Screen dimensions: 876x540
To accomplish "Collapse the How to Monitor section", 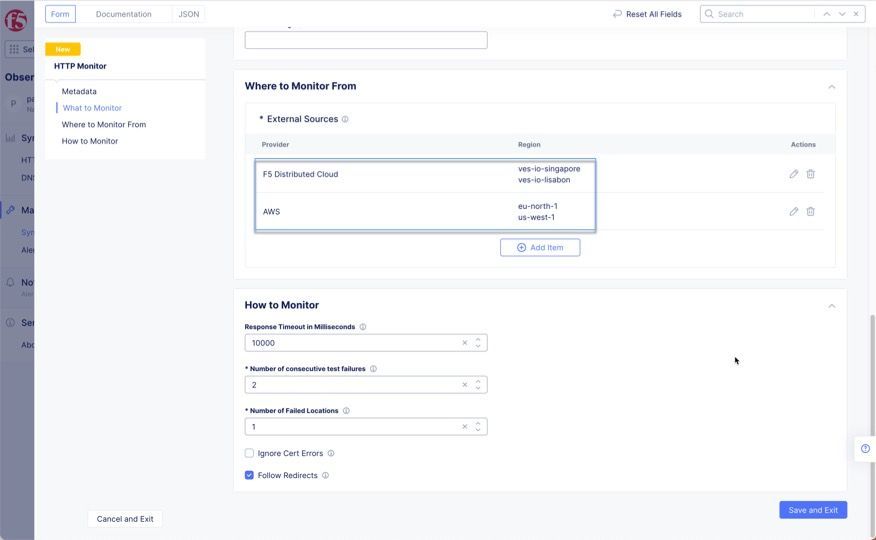I will (831, 306).
